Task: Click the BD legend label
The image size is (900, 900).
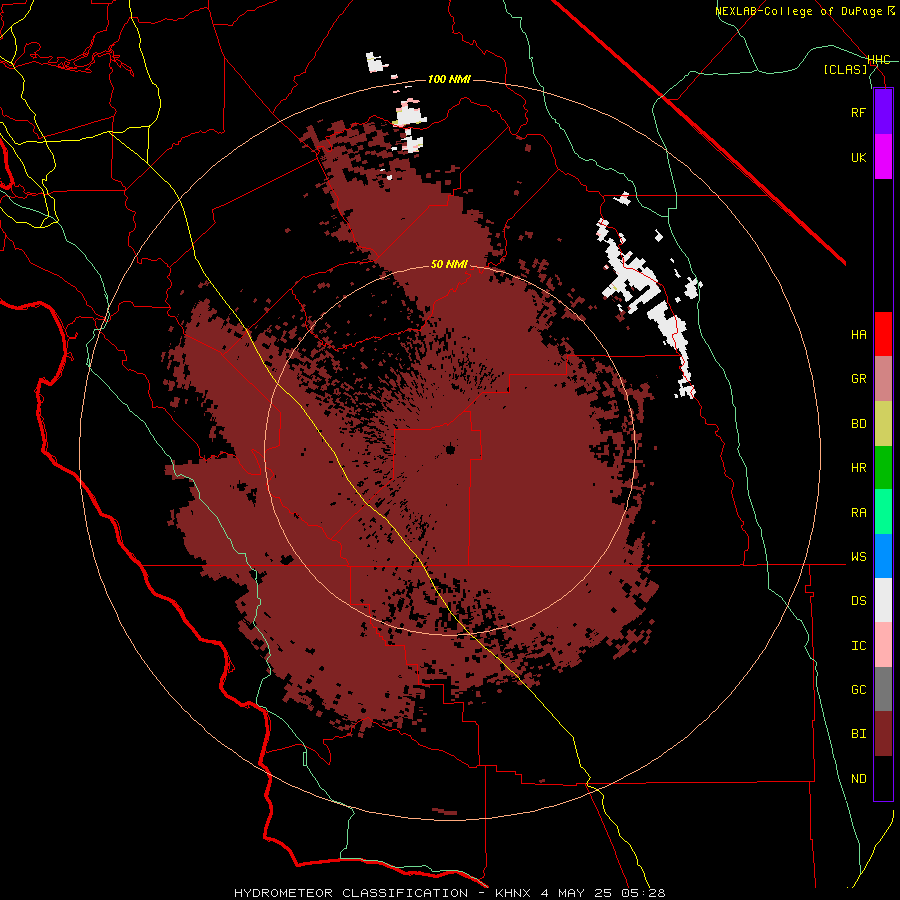Action: click(x=859, y=424)
